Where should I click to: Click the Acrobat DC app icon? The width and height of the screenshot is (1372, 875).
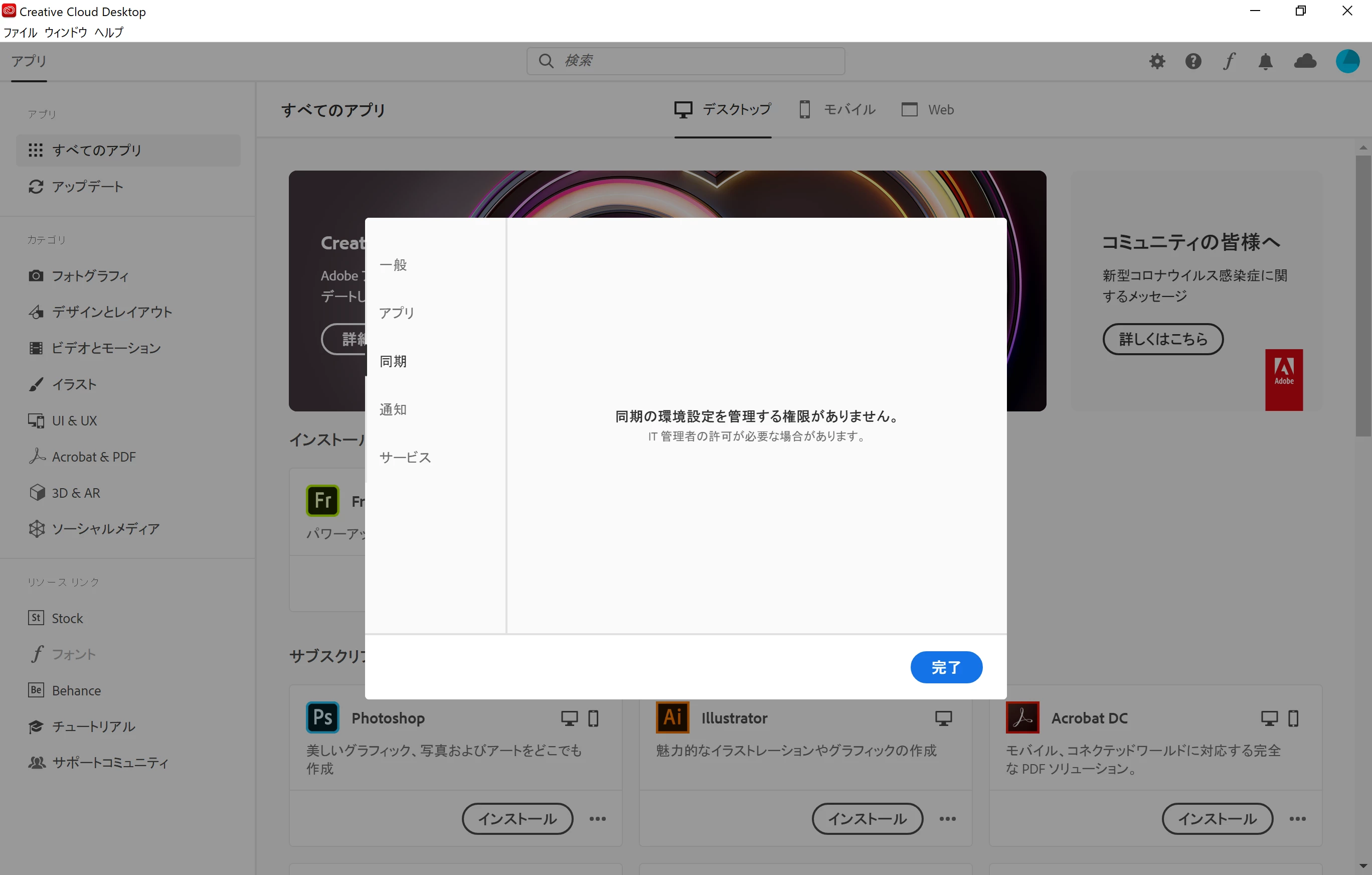click(x=1022, y=717)
